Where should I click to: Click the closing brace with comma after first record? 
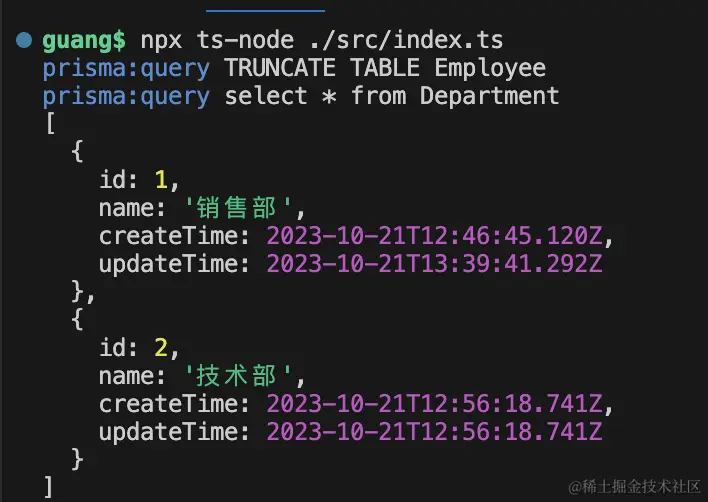84,291
